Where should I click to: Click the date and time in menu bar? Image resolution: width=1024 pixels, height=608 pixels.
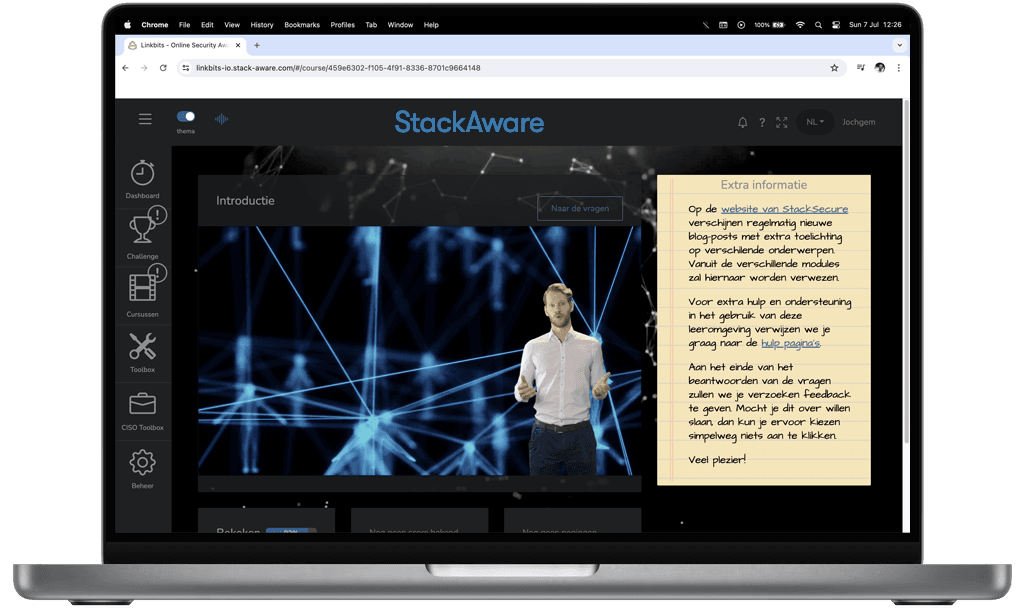(875, 25)
